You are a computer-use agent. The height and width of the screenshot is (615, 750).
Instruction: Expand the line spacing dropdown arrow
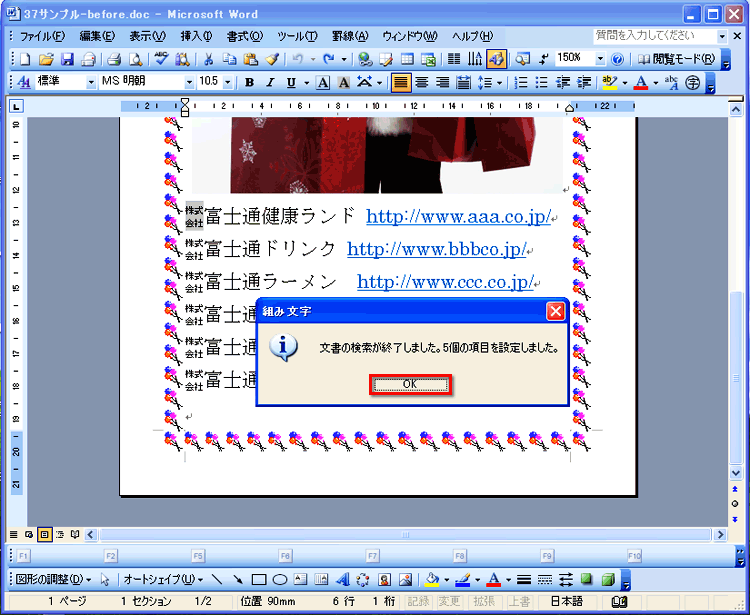pyautogui.click(x=499, y=83)
